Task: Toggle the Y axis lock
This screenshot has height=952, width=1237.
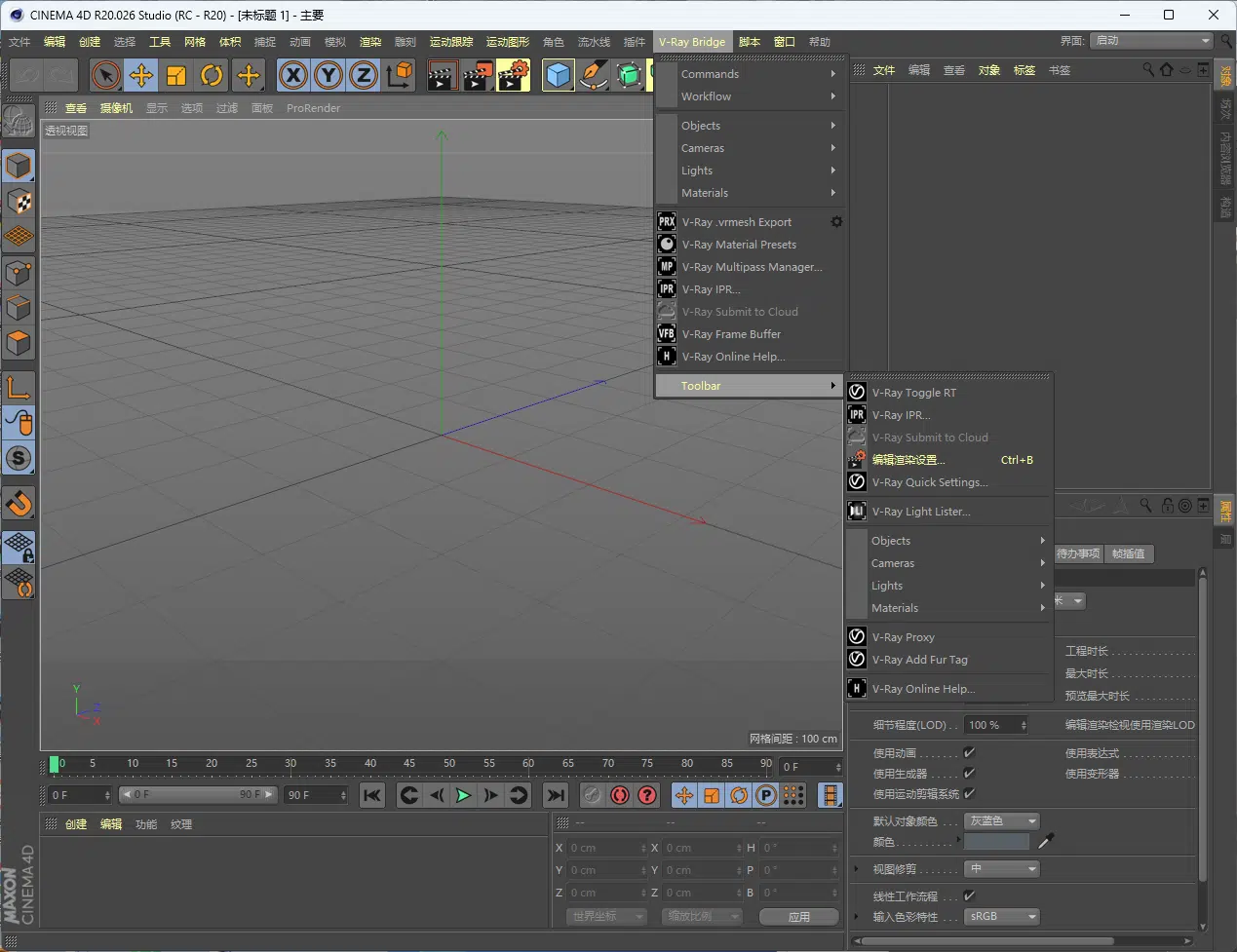Action: pyautogui.click(x=329, y=75)
